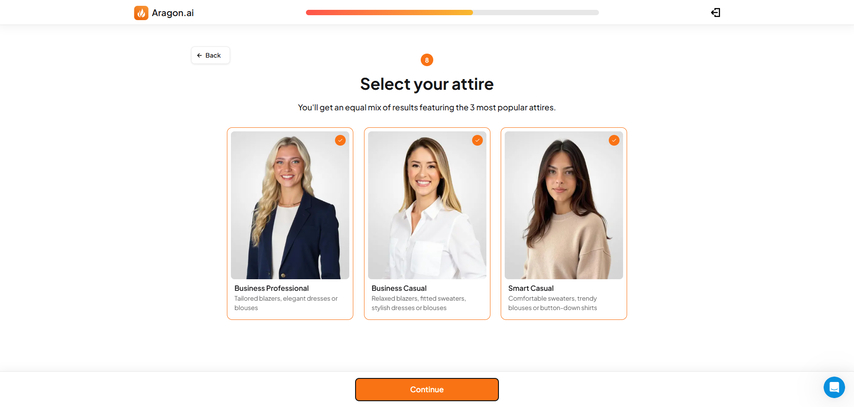
Task: Click the Smart Casual photo thumbnail
Action: click(x=564, y=205)
